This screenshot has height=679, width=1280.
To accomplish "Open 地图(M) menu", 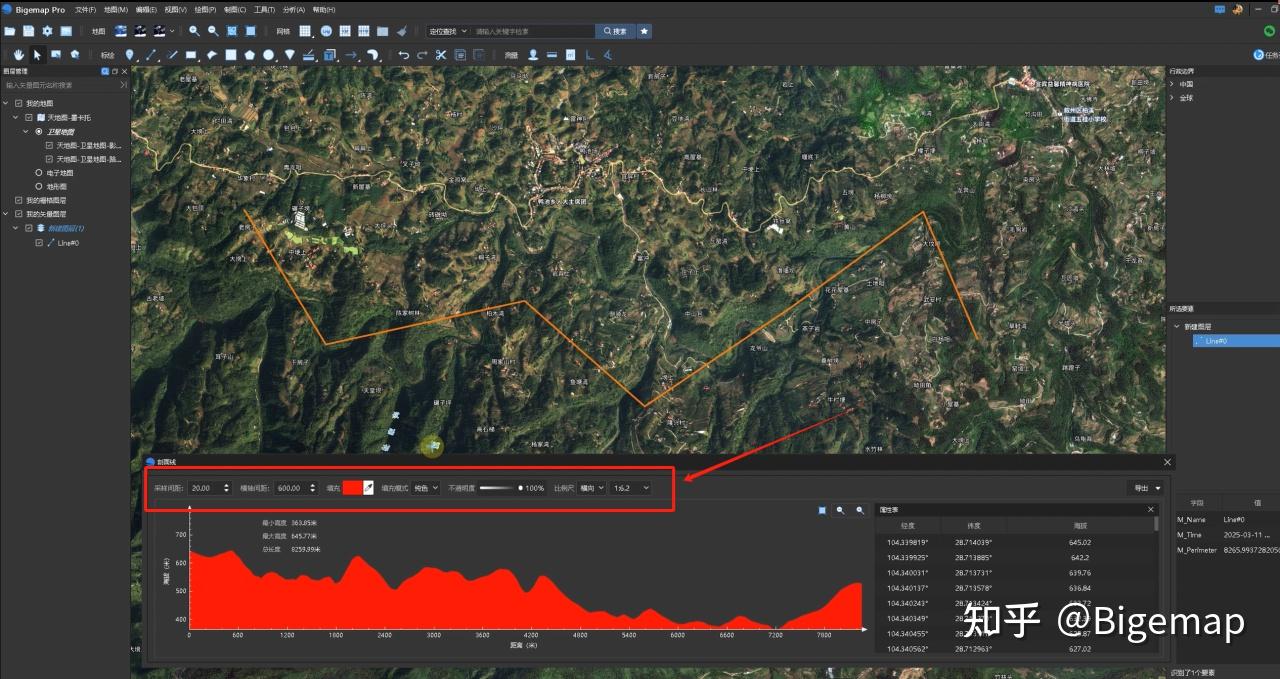I will click(116, 9).
